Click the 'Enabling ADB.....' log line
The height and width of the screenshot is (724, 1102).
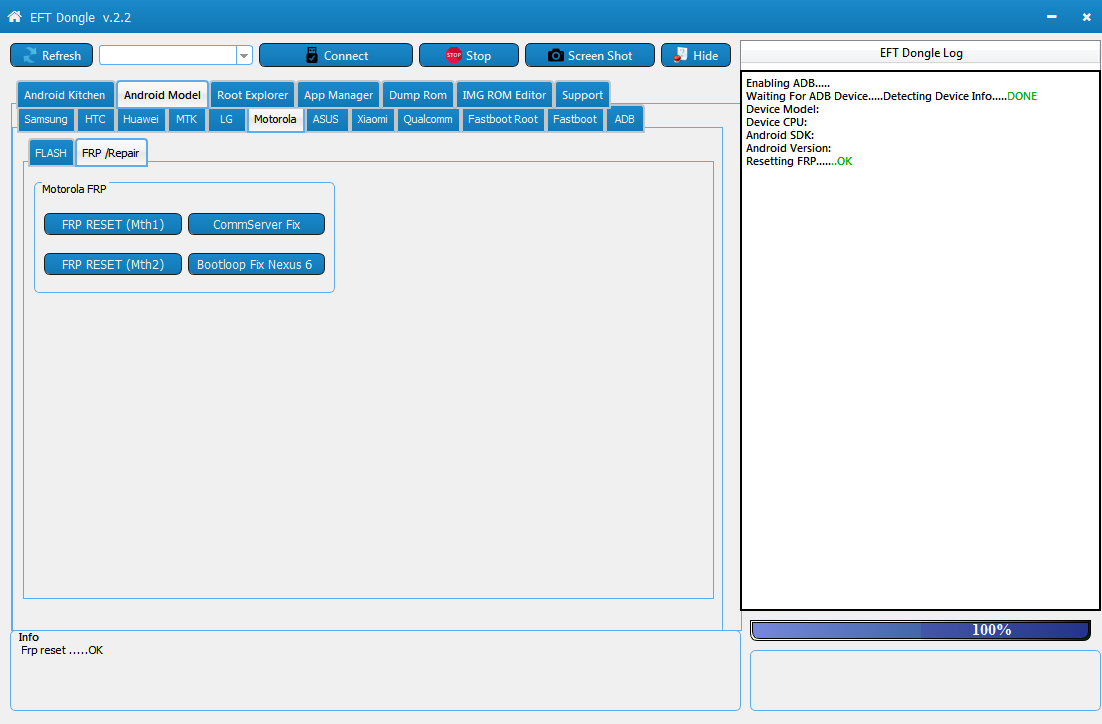[788, 84]
